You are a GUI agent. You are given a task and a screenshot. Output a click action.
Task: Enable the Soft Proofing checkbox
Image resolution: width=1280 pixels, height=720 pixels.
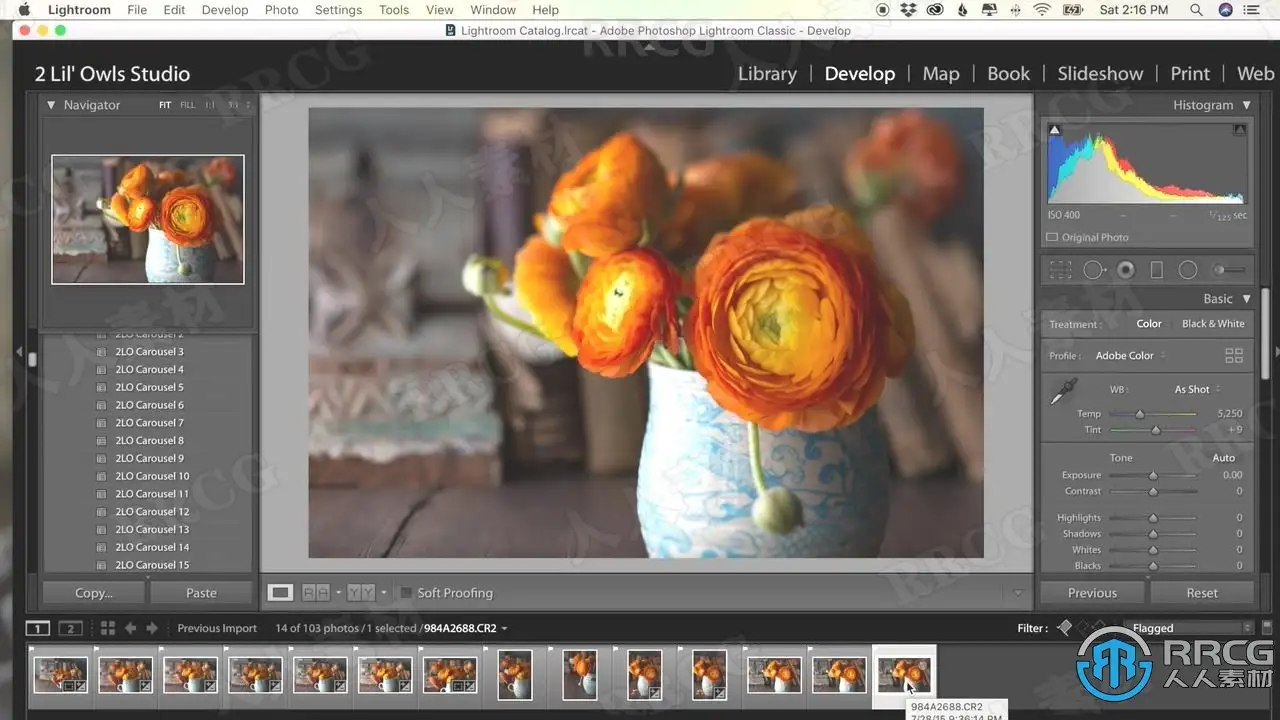(405, 593)
